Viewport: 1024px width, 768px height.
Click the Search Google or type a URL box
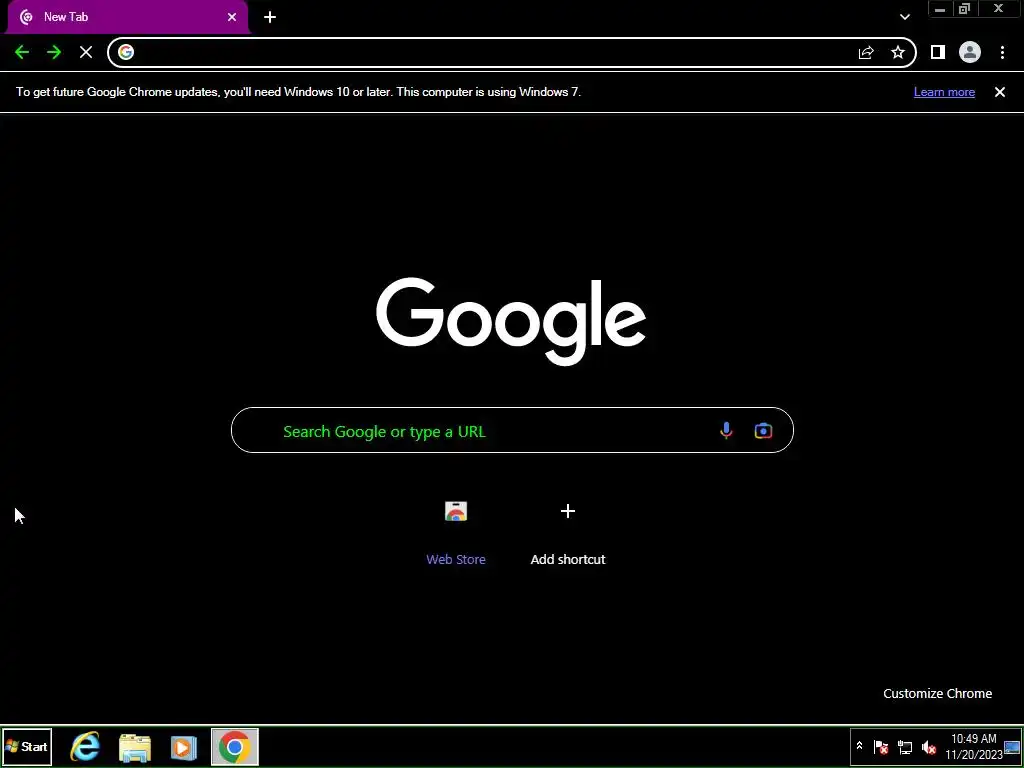pyautogui.click(x=512, y=430)
